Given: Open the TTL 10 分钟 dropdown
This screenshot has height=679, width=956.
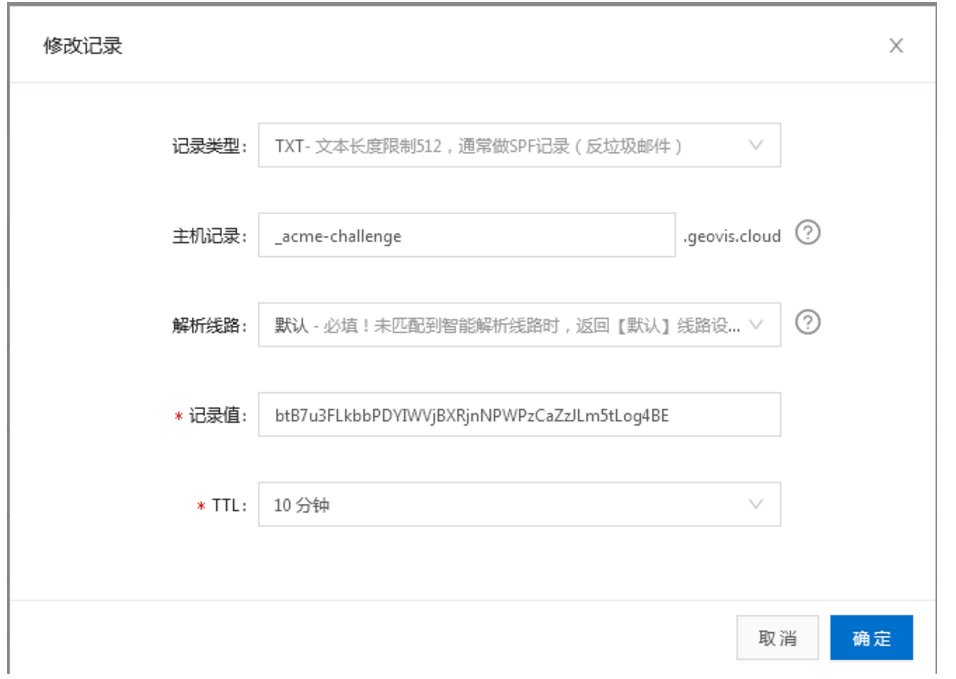Looking at the screenshot, I should point(519,504).
